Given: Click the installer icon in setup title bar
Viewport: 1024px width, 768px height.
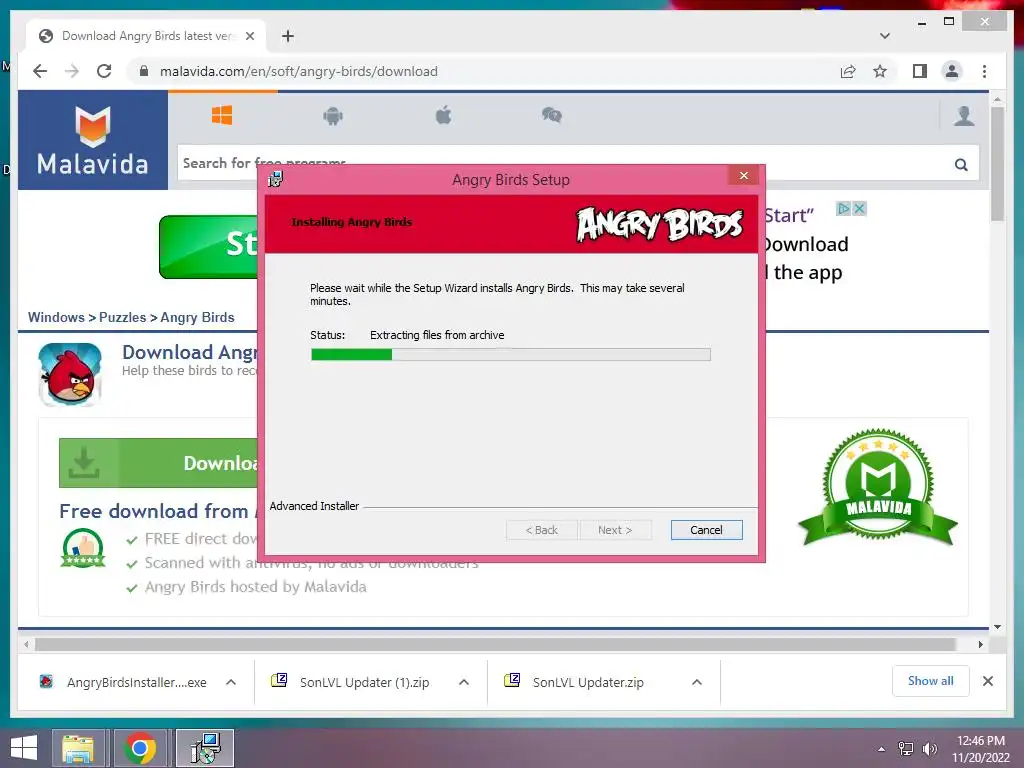Looking at the screenshot, I should coord(275,179).
